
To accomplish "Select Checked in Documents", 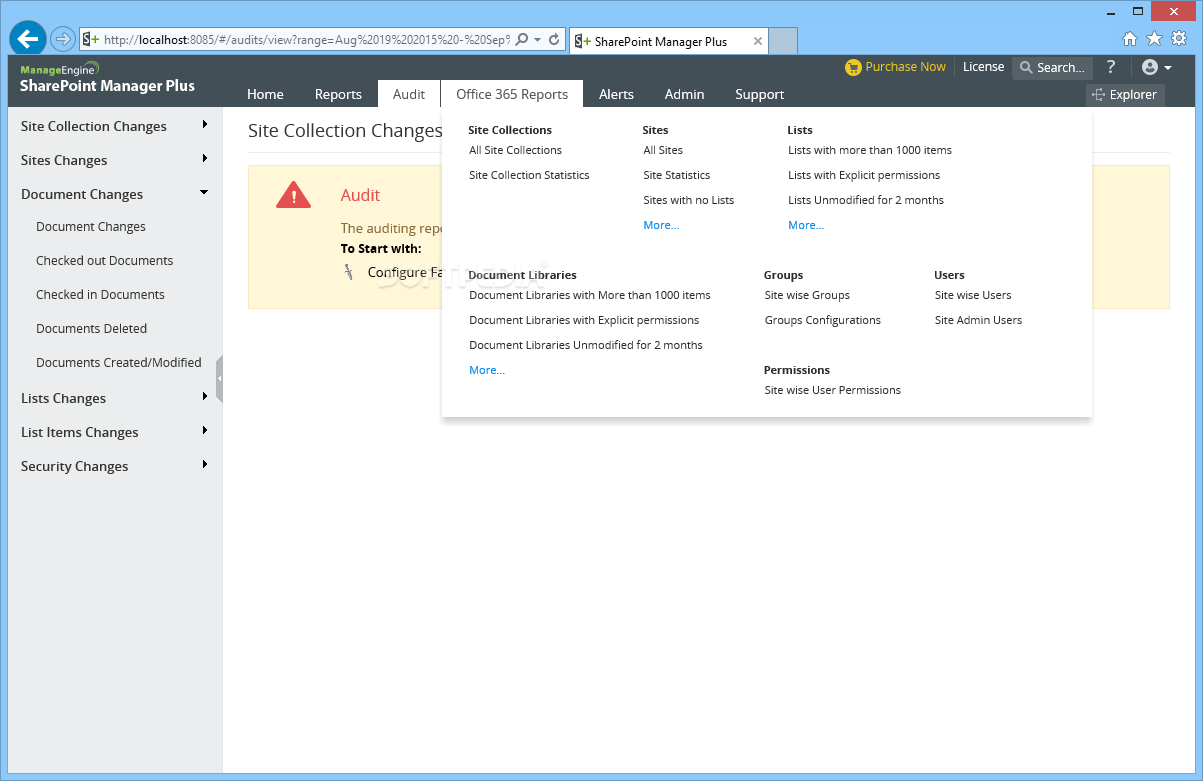I will (x=100, y=295).
